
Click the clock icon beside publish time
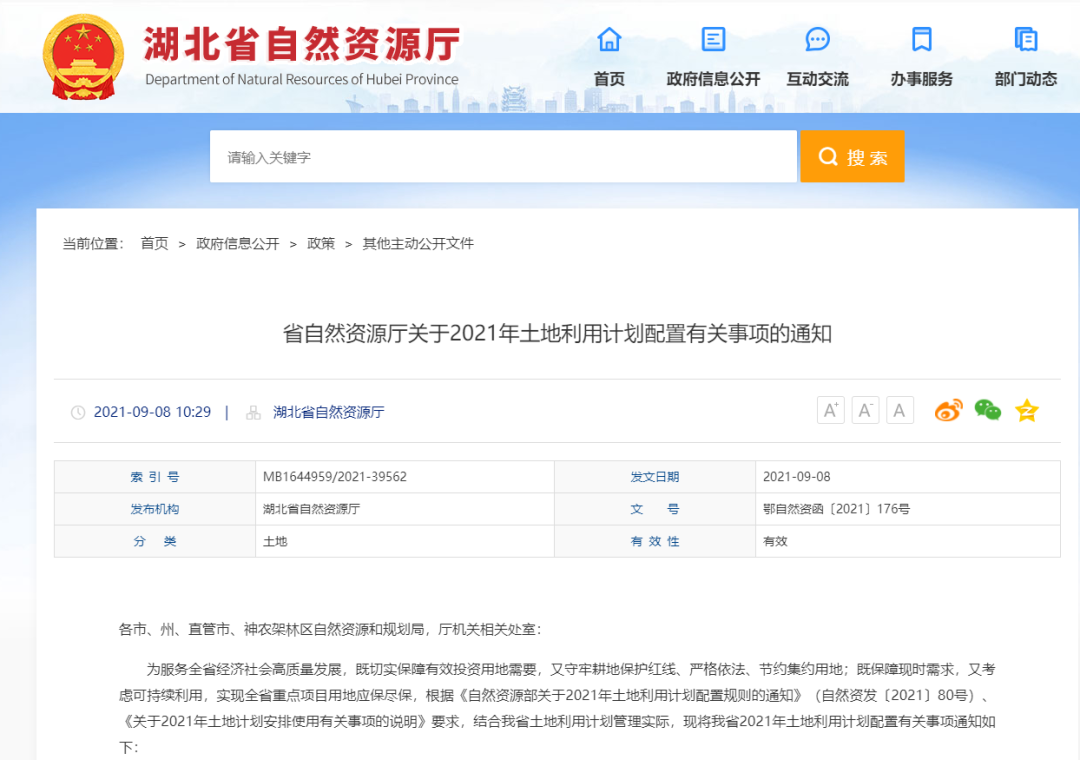tap(78, 411)
